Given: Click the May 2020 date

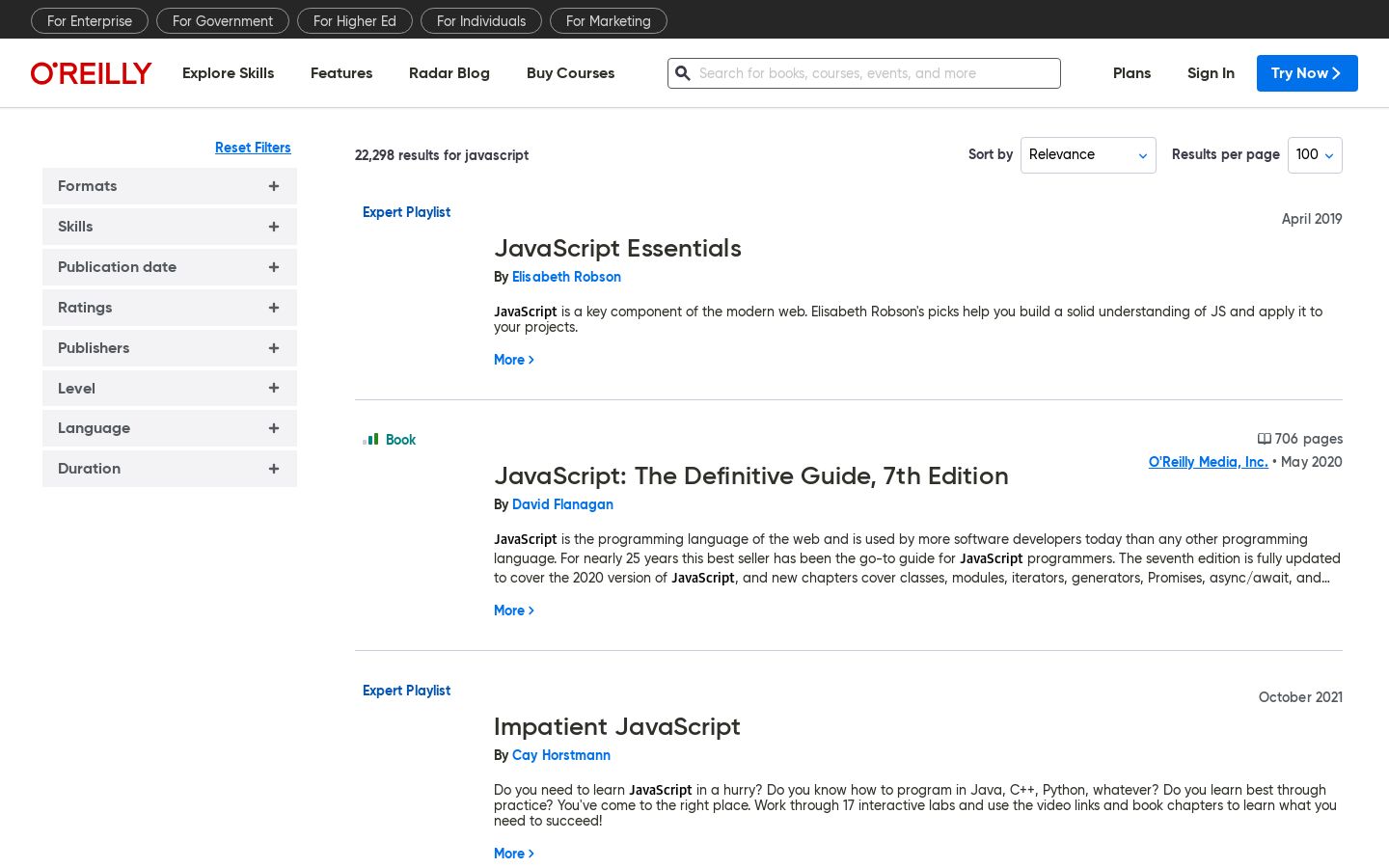Looking at the screenshot, I should point(1312,462).
